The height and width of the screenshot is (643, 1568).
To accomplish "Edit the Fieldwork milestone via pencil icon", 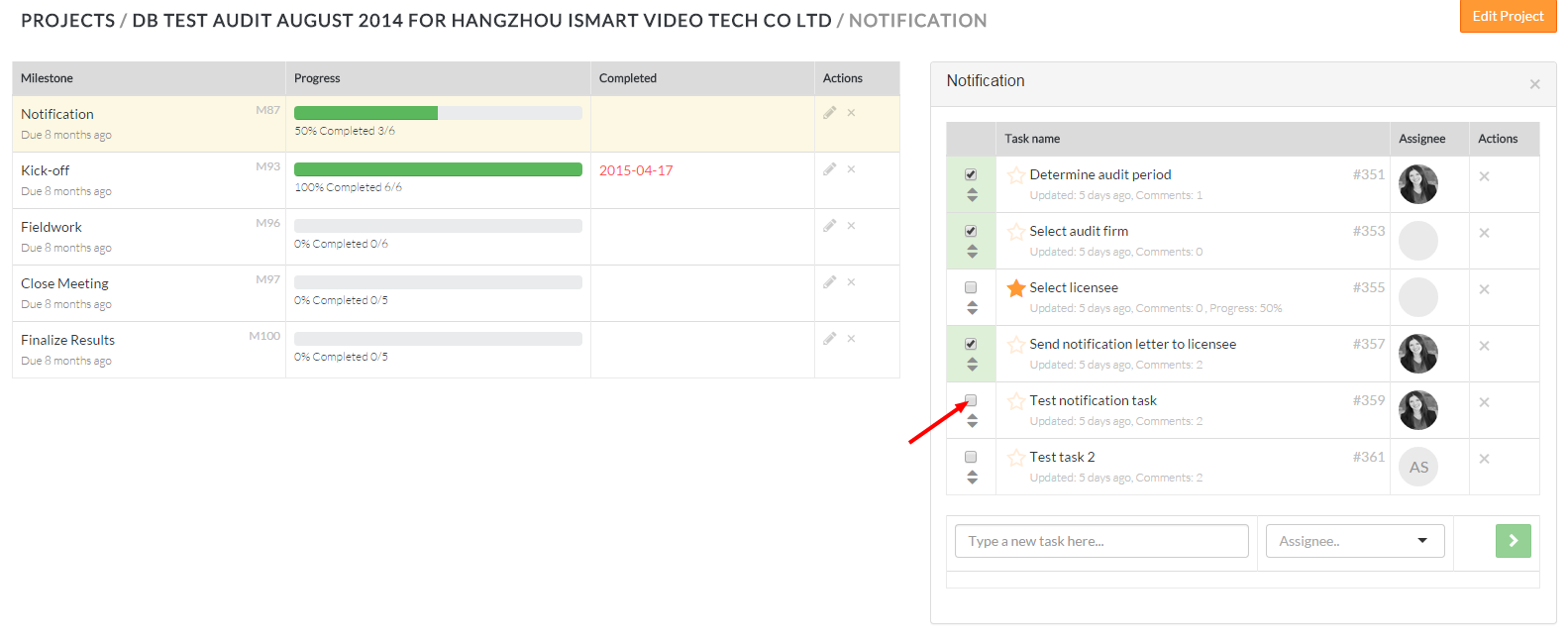I will [x=829, y=226].
